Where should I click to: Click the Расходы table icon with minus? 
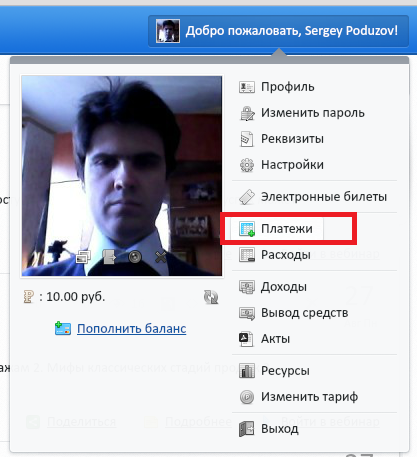pos(247,255)
